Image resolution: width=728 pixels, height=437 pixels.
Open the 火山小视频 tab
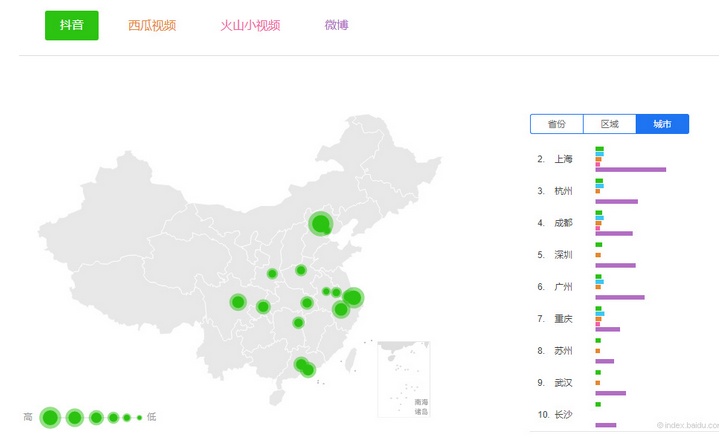click(250, 25)
